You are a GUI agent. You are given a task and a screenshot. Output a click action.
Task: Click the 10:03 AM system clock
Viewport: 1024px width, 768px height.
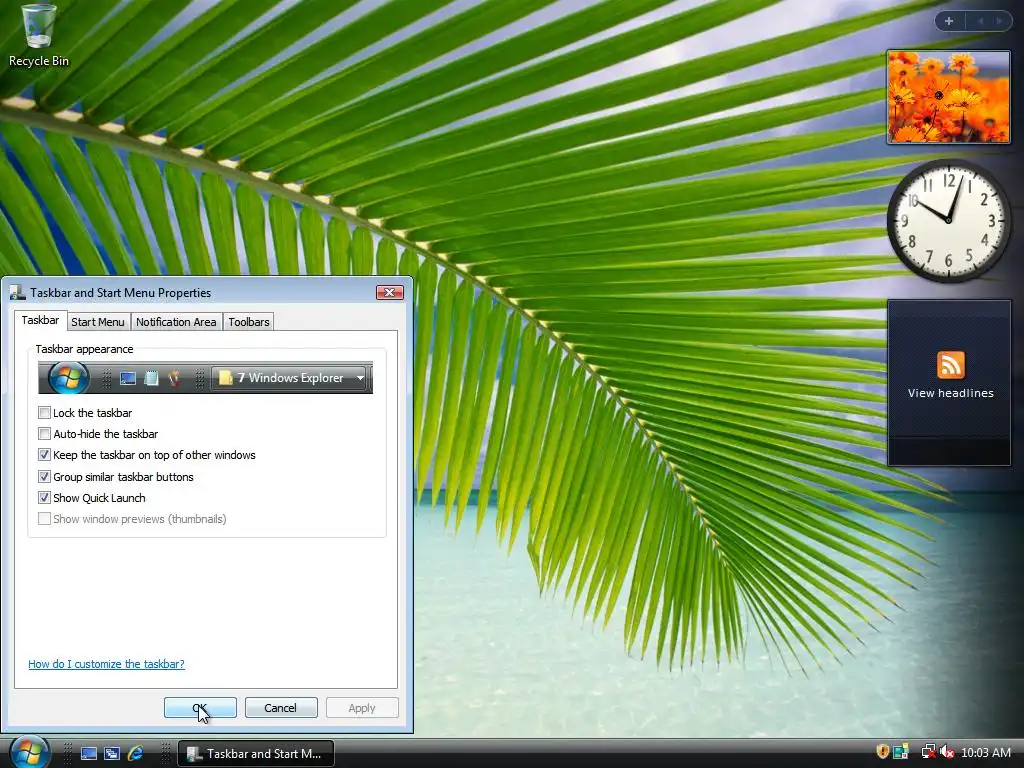[x=986, y=753]
